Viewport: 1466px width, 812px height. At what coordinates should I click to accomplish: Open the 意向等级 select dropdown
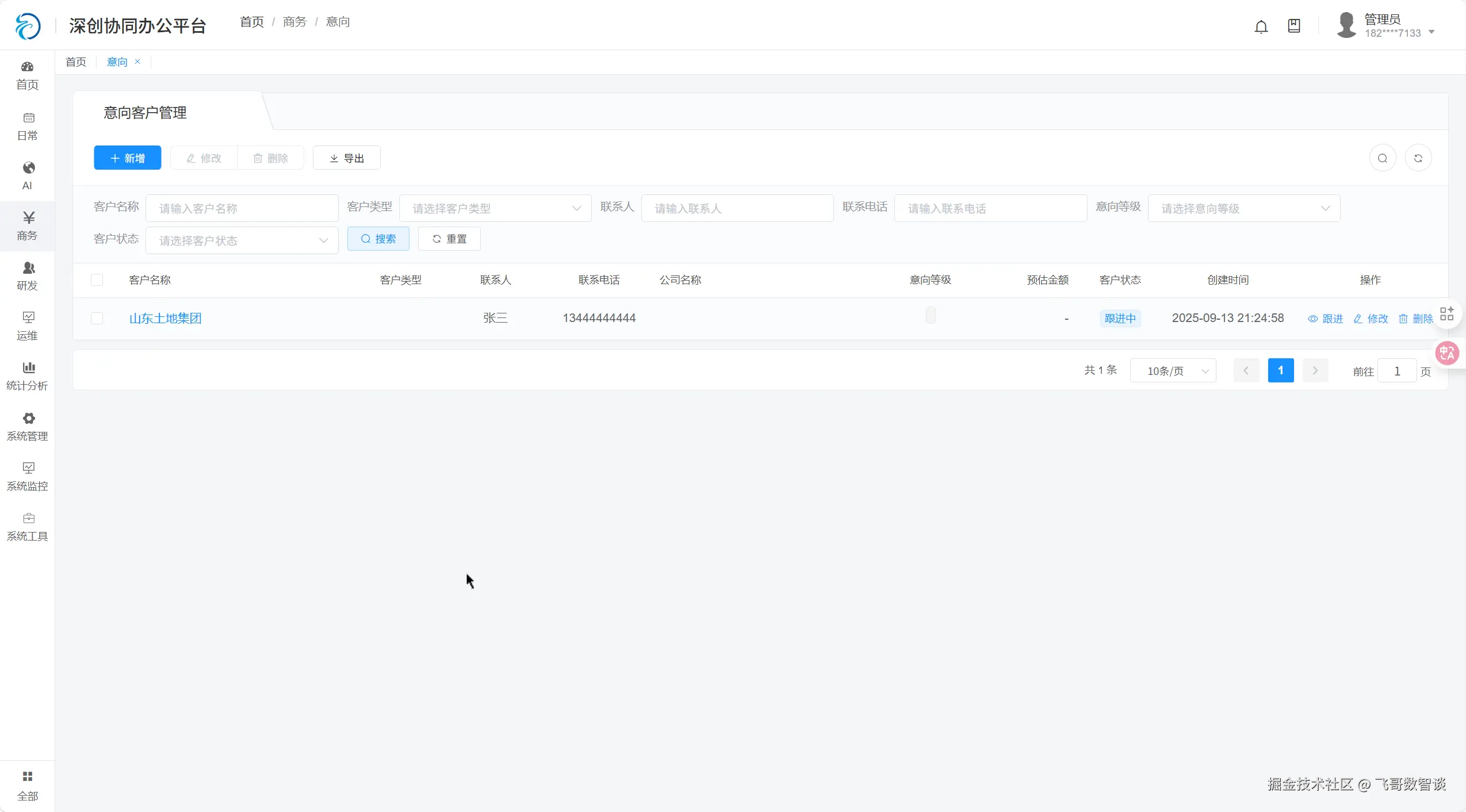click(x=1243, y=208)
